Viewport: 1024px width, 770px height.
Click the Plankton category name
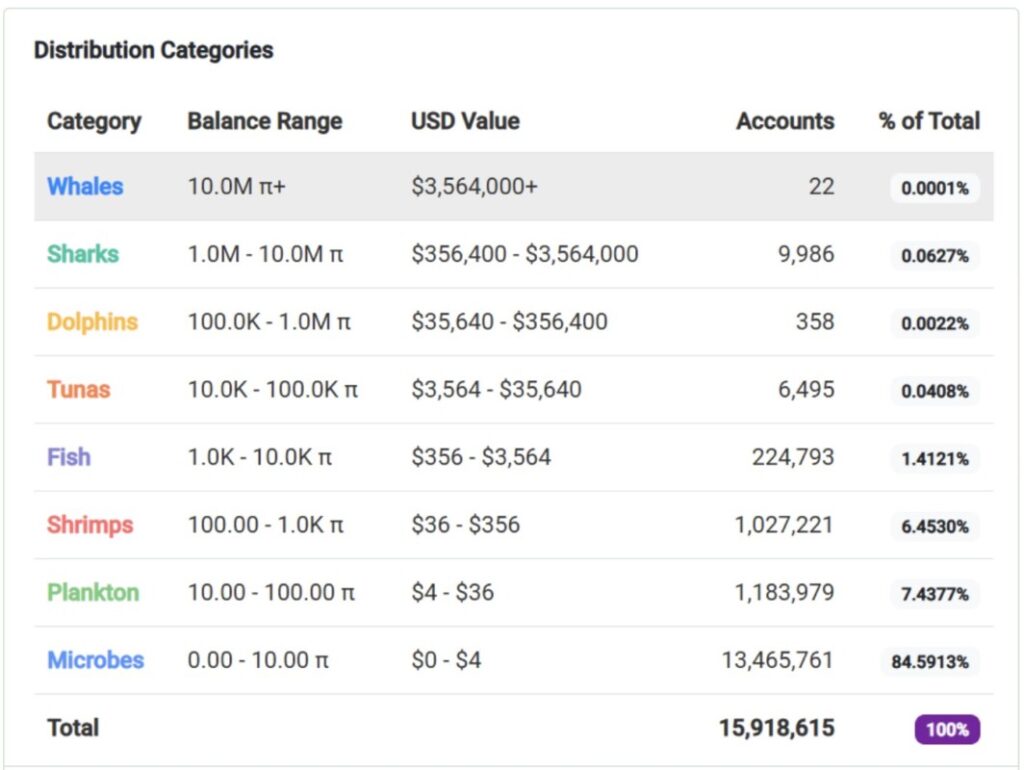(x=93, y=592)
